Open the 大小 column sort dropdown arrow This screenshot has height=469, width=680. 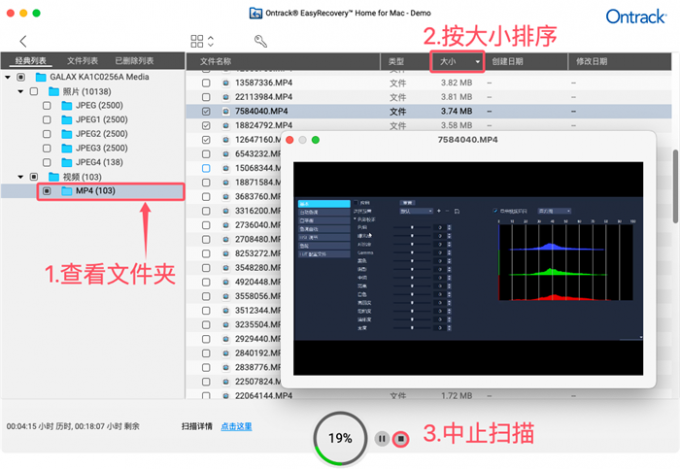(x=477, y=62)
